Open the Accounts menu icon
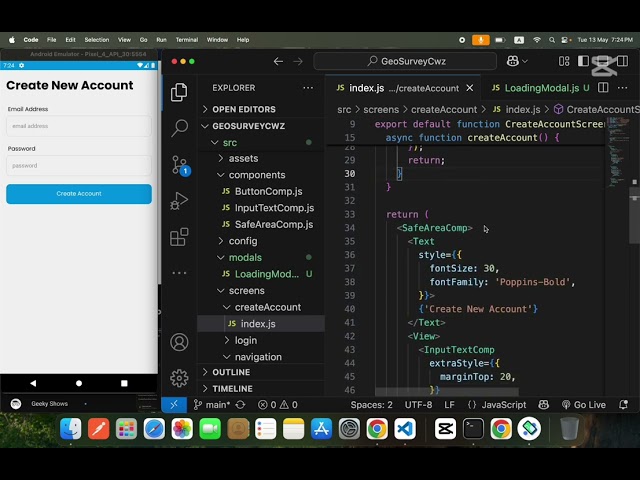 click(x=179, y=342)
